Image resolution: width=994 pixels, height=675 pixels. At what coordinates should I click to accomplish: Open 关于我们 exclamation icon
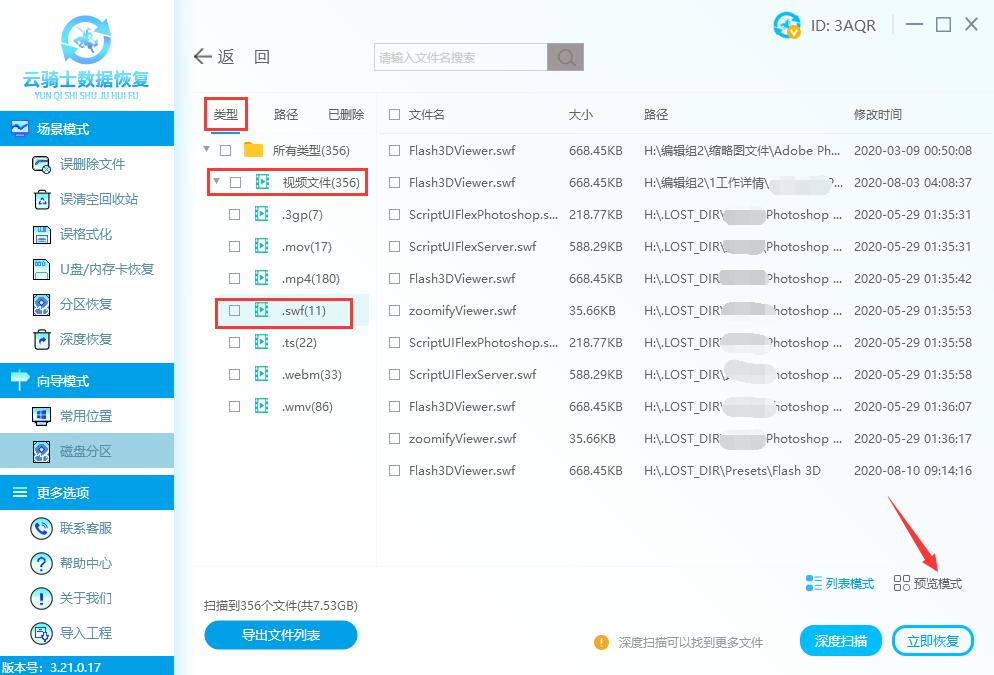point(41,598)
